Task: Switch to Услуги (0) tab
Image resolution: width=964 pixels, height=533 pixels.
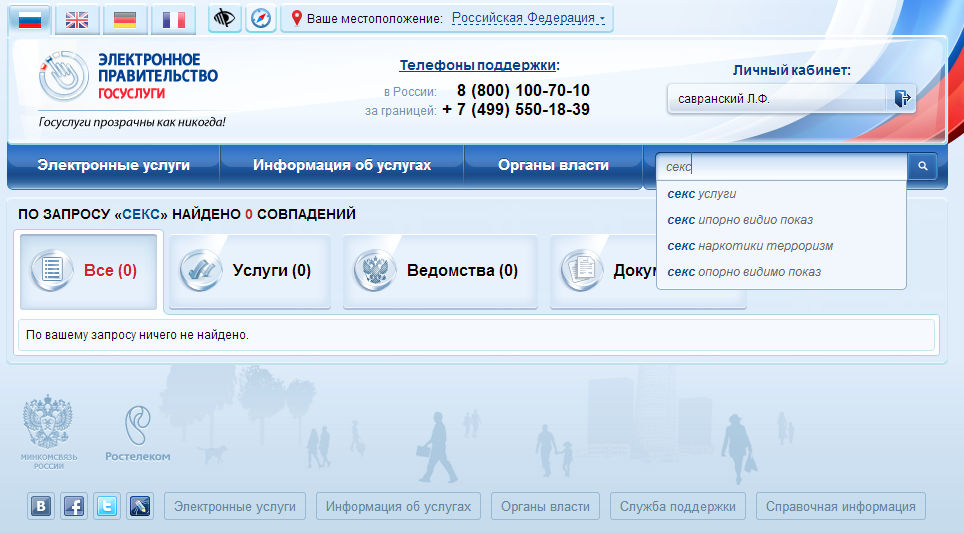Action: click(250, 270)
